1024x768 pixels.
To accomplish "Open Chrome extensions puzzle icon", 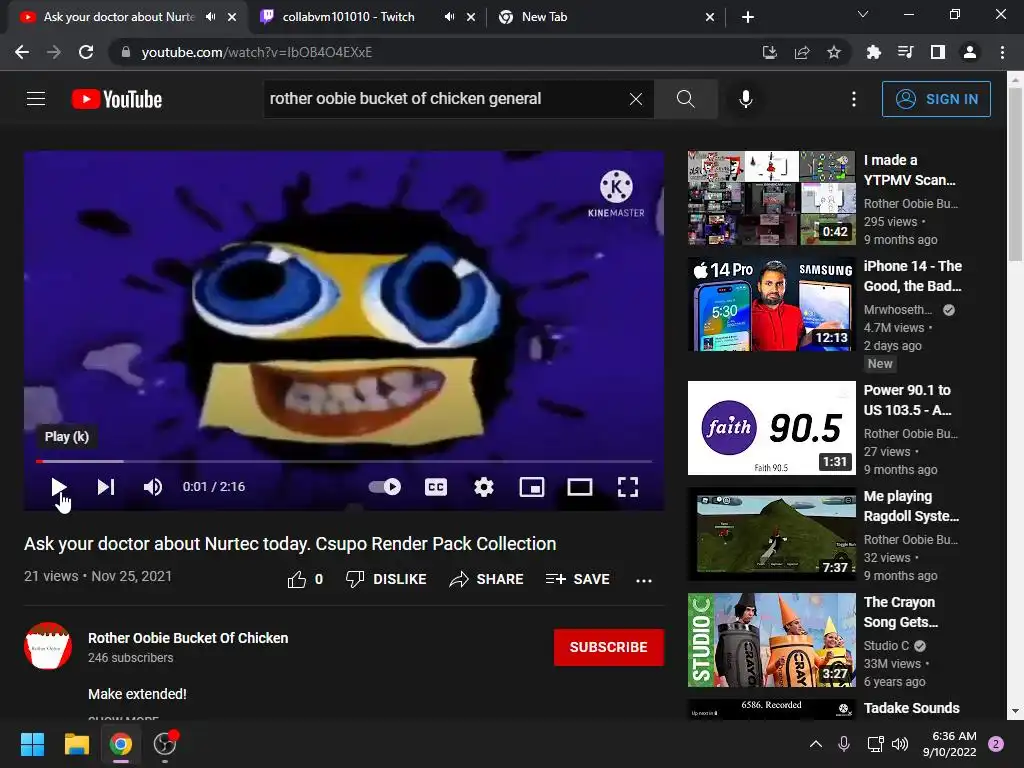I will tap(873, 52).
